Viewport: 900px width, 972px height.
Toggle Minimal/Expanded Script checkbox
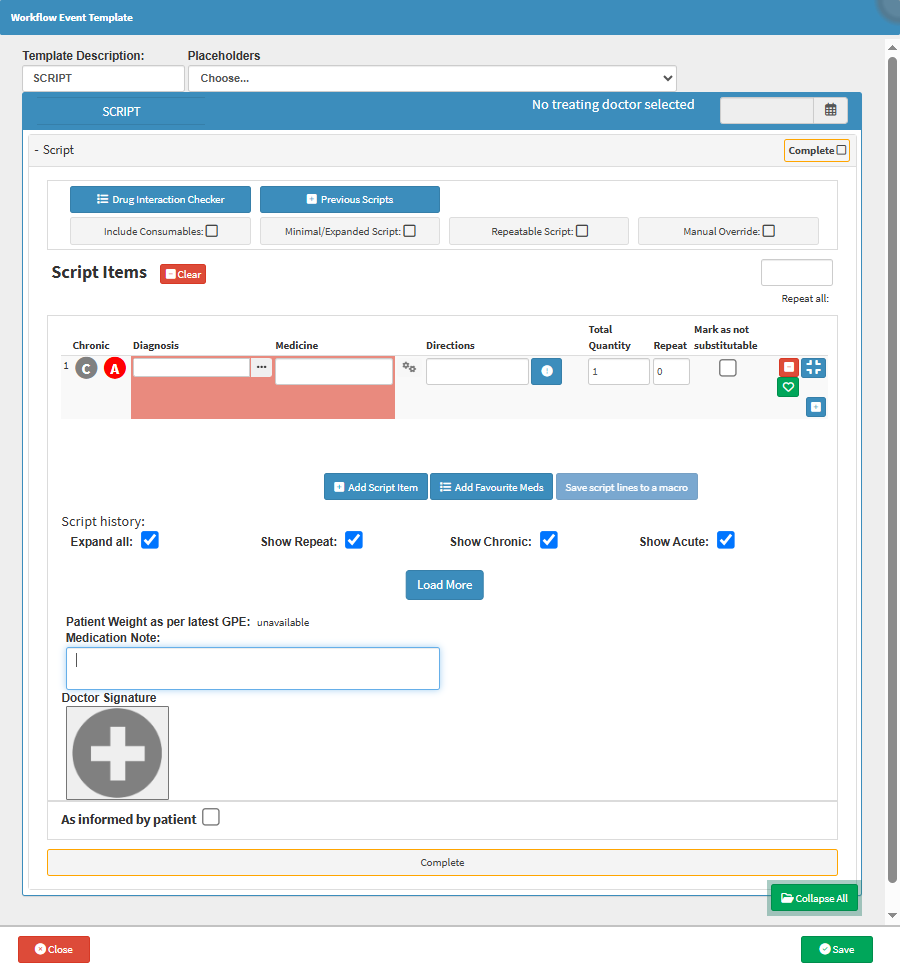[x=410, y=231]
